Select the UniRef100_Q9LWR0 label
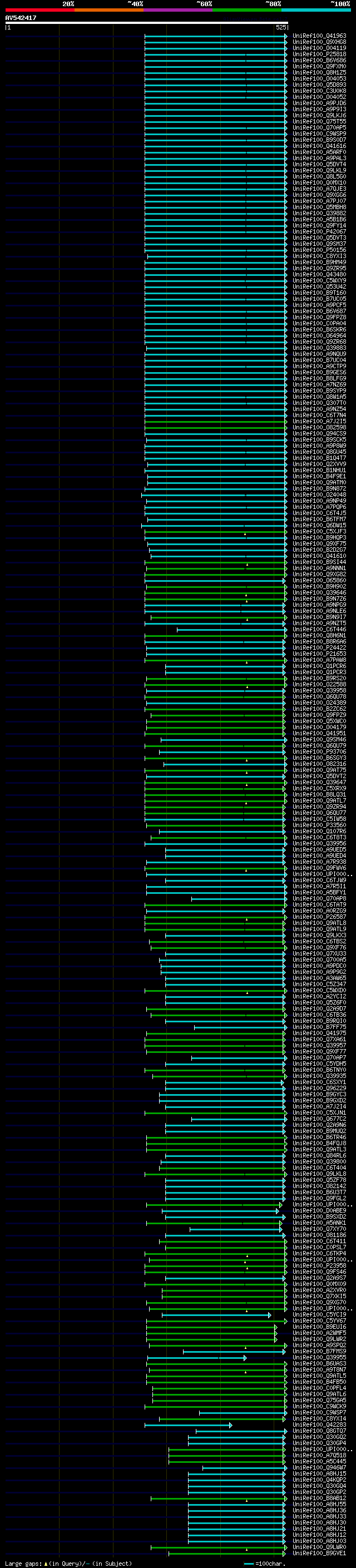Image resolution: width=356 pixels, height=1568 pixels. (x=319, y=1548)
